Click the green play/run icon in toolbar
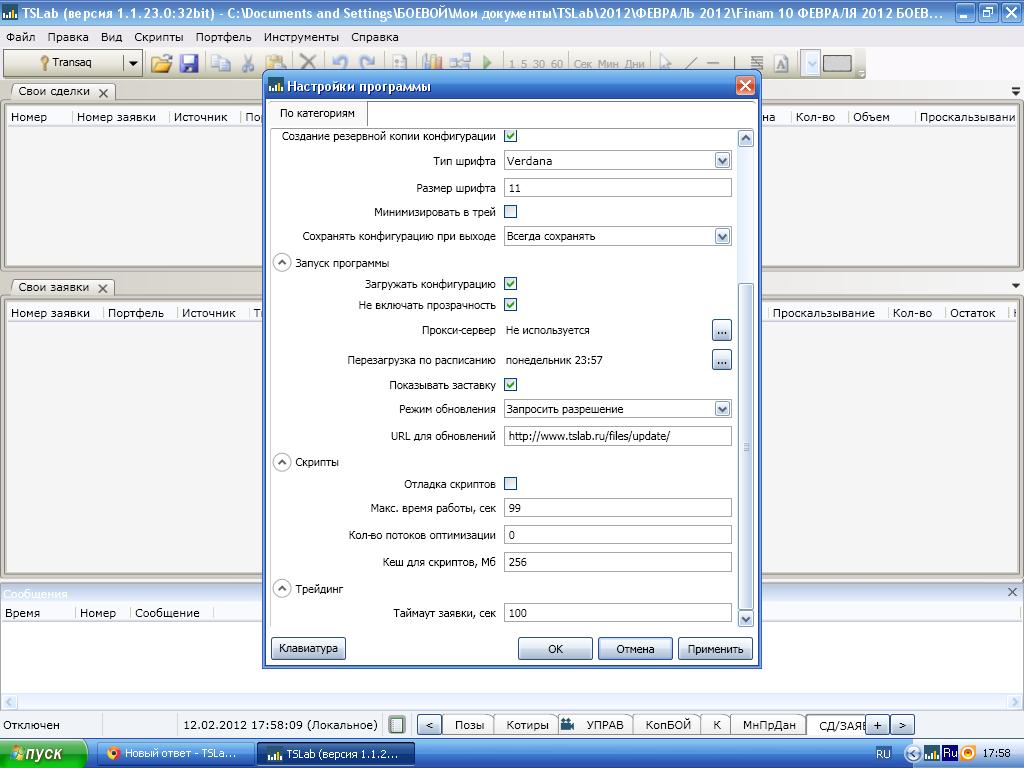Image resolution: width=1024 pixels, height=768 pixels. click(x=487, y=63)
